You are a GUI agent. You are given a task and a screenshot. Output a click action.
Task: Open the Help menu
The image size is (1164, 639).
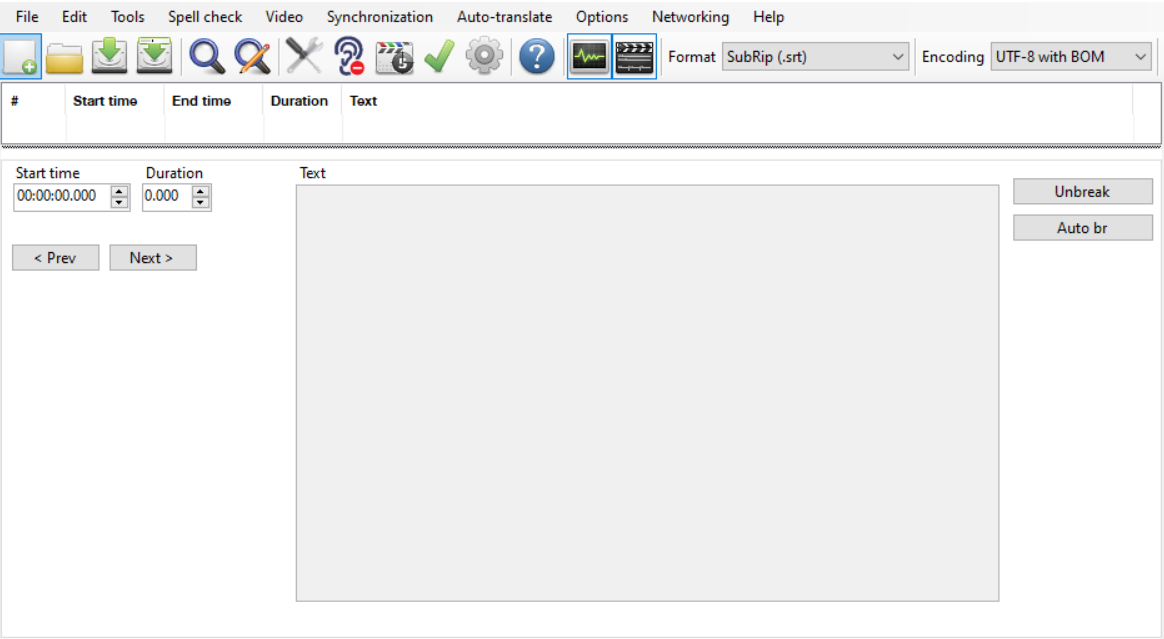768,16
